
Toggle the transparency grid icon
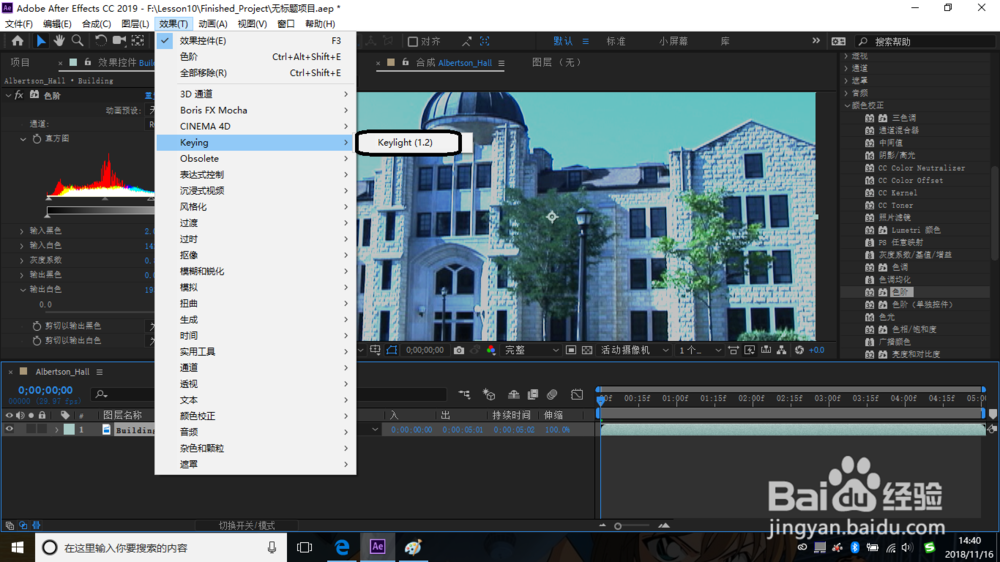tap(587, 350)
